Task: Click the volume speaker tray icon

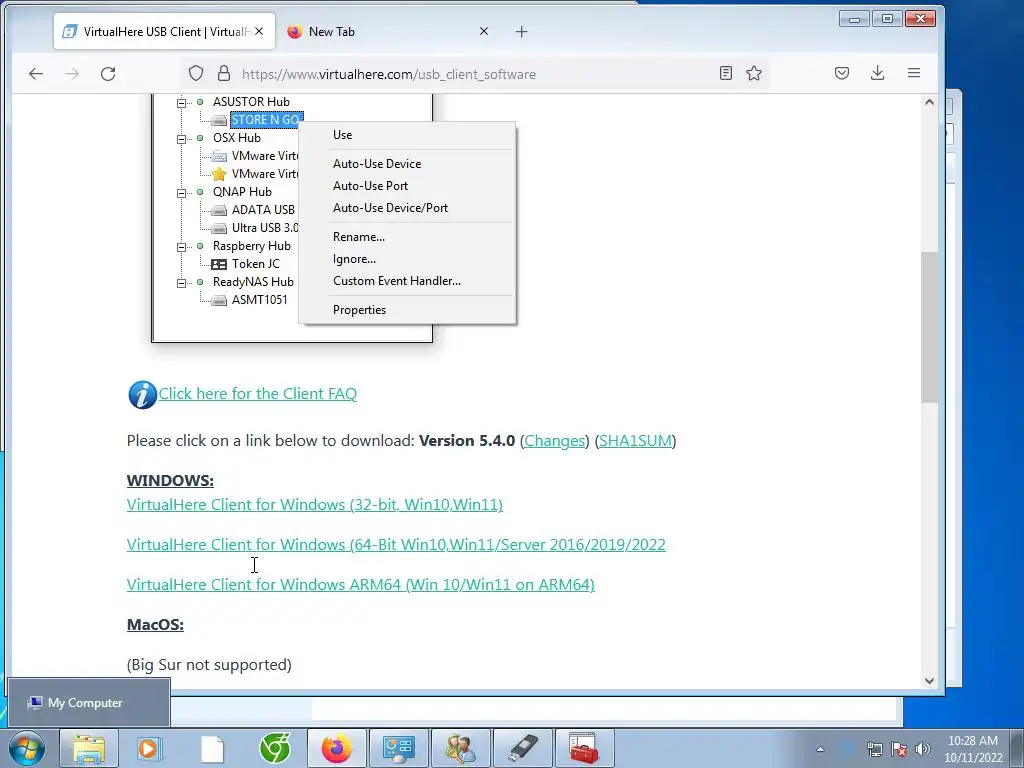Action: pos(922,749)
